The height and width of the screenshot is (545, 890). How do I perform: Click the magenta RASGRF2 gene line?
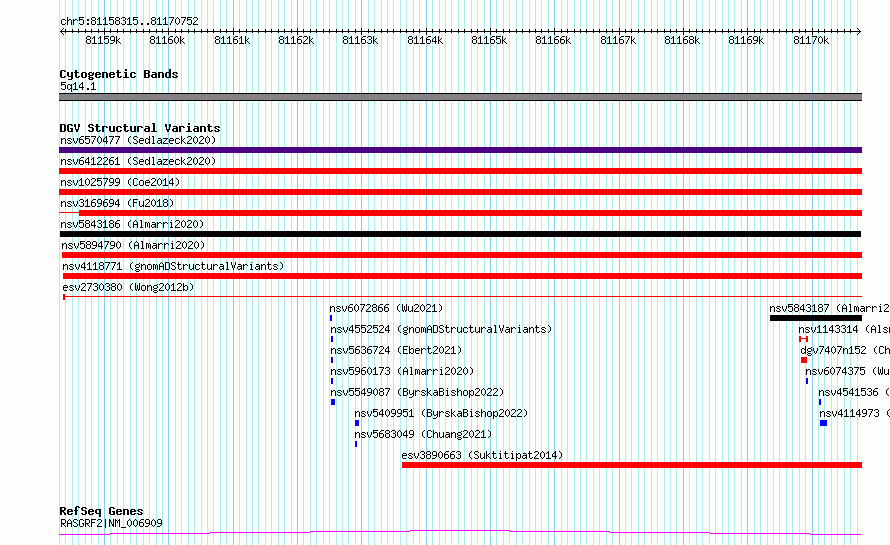460,533
